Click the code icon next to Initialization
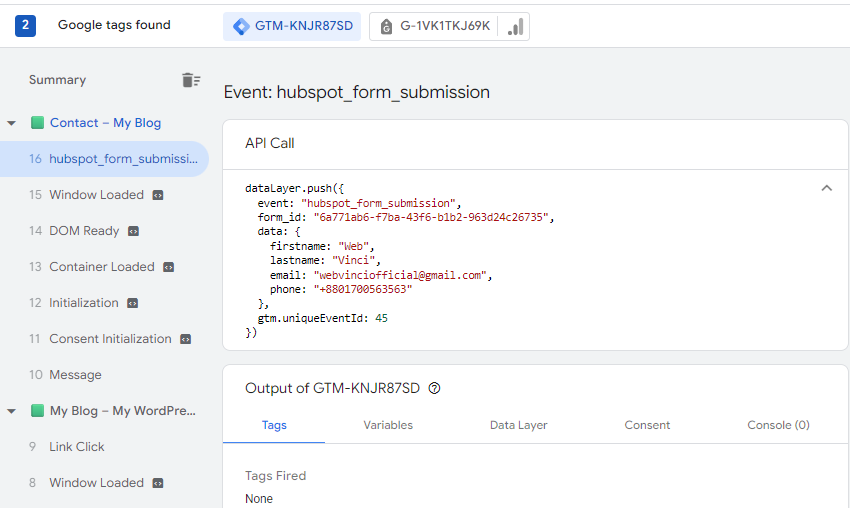The image size is (850, 508). (x=133, y=303)
